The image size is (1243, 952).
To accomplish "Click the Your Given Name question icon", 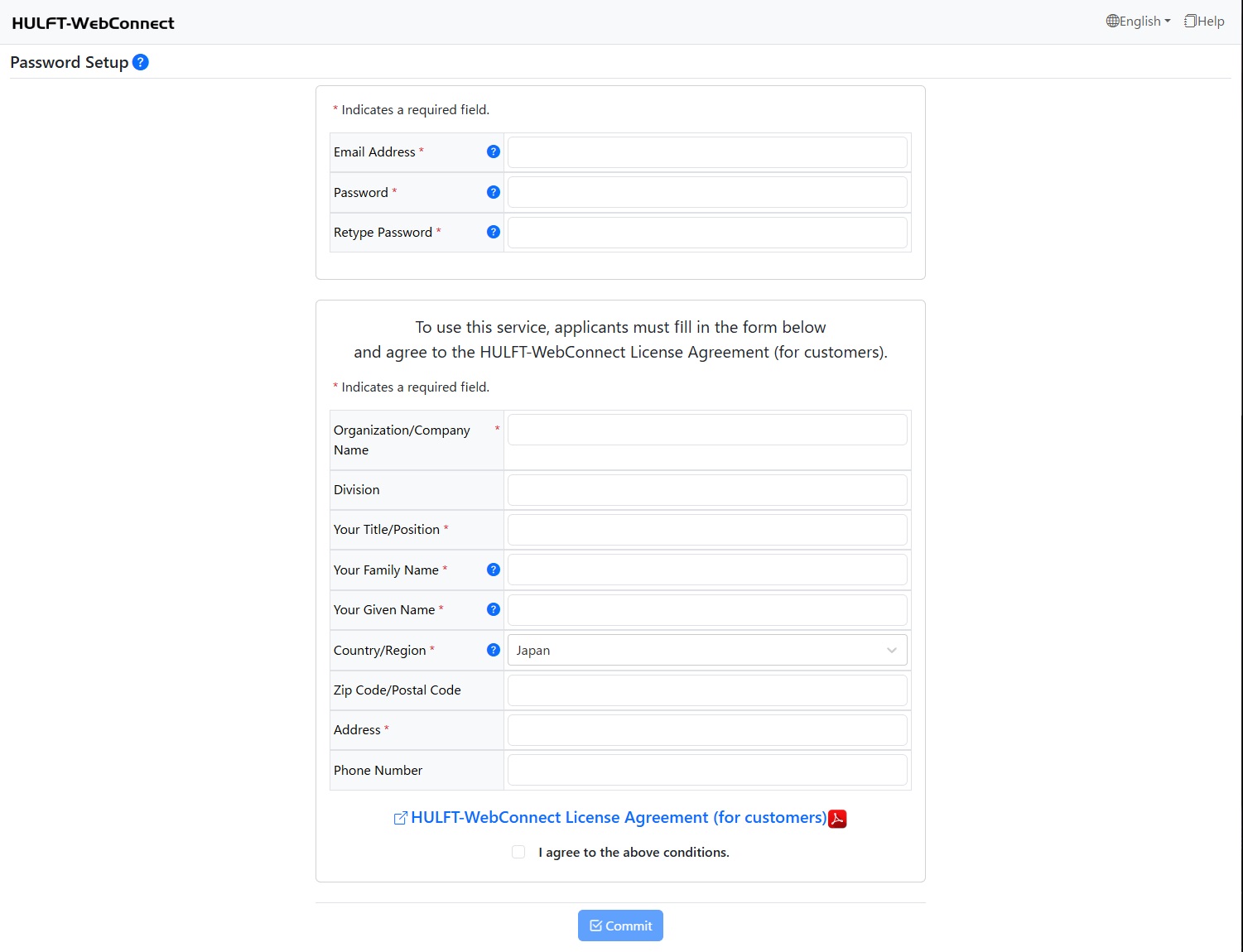I will pos(493,609).
